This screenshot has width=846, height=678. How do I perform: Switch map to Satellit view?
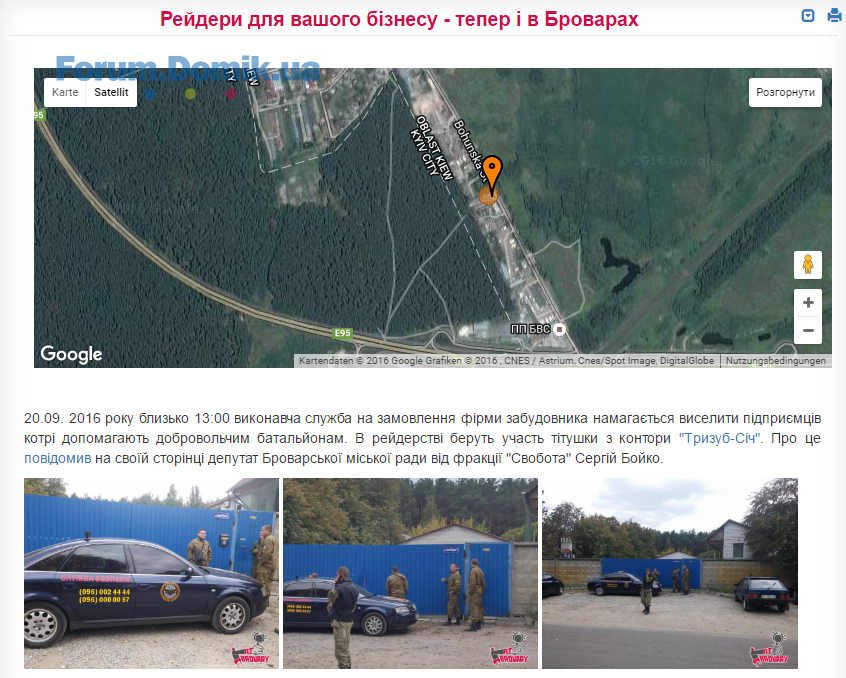pyautogui.click(x=111, y=92)
